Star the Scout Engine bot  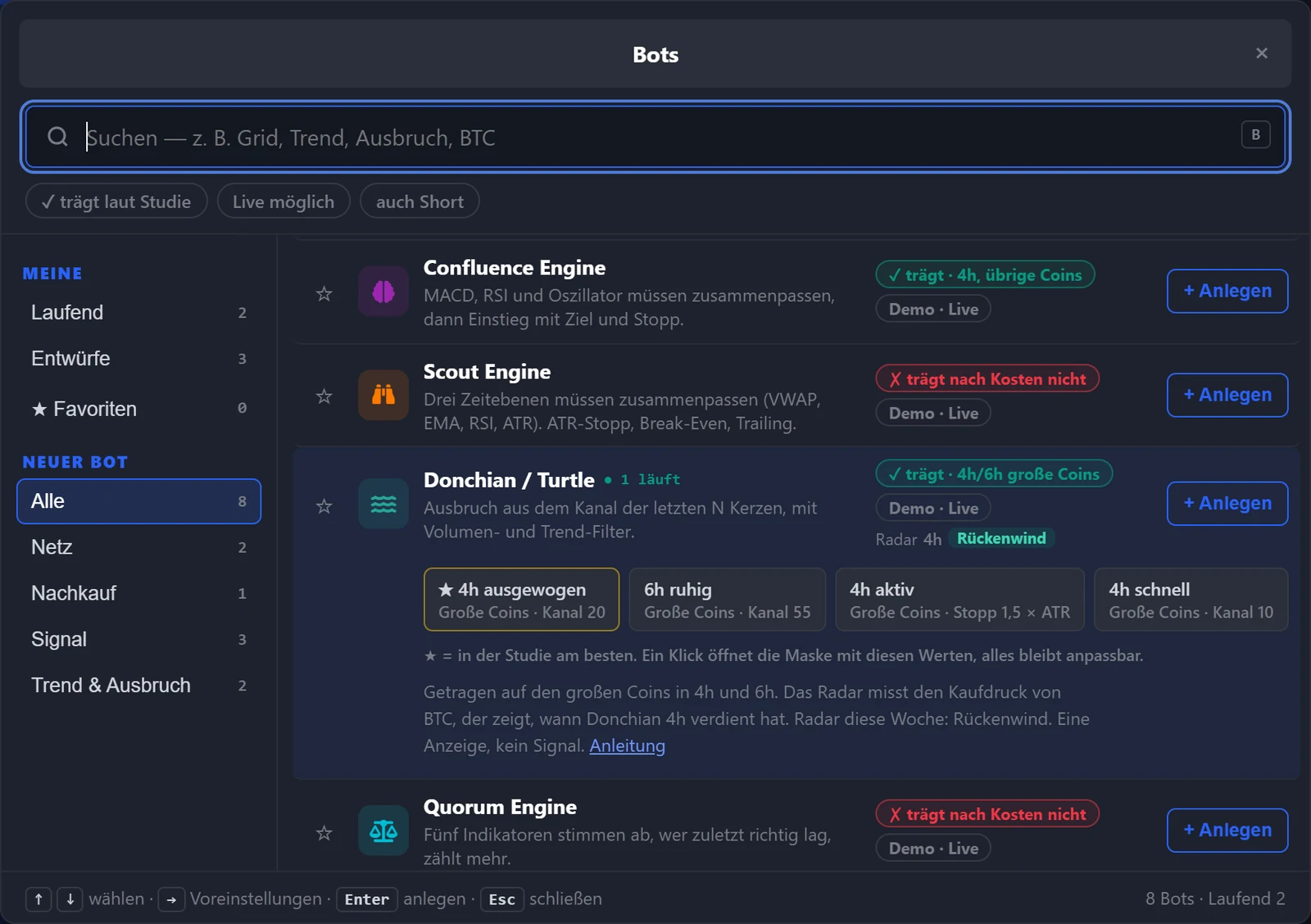coord(324,396)
